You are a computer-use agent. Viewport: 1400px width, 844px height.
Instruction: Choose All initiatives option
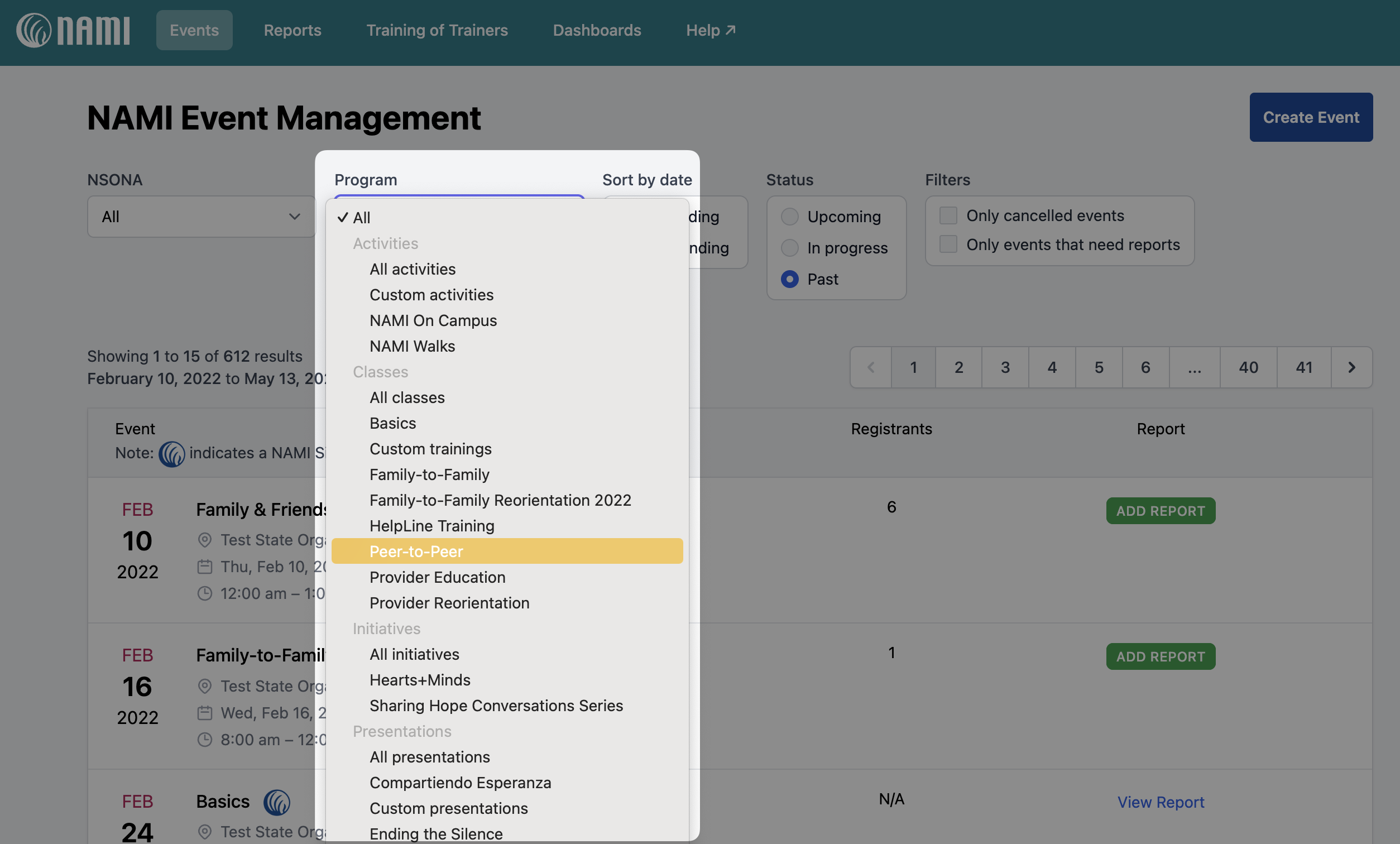coord(507,654)
